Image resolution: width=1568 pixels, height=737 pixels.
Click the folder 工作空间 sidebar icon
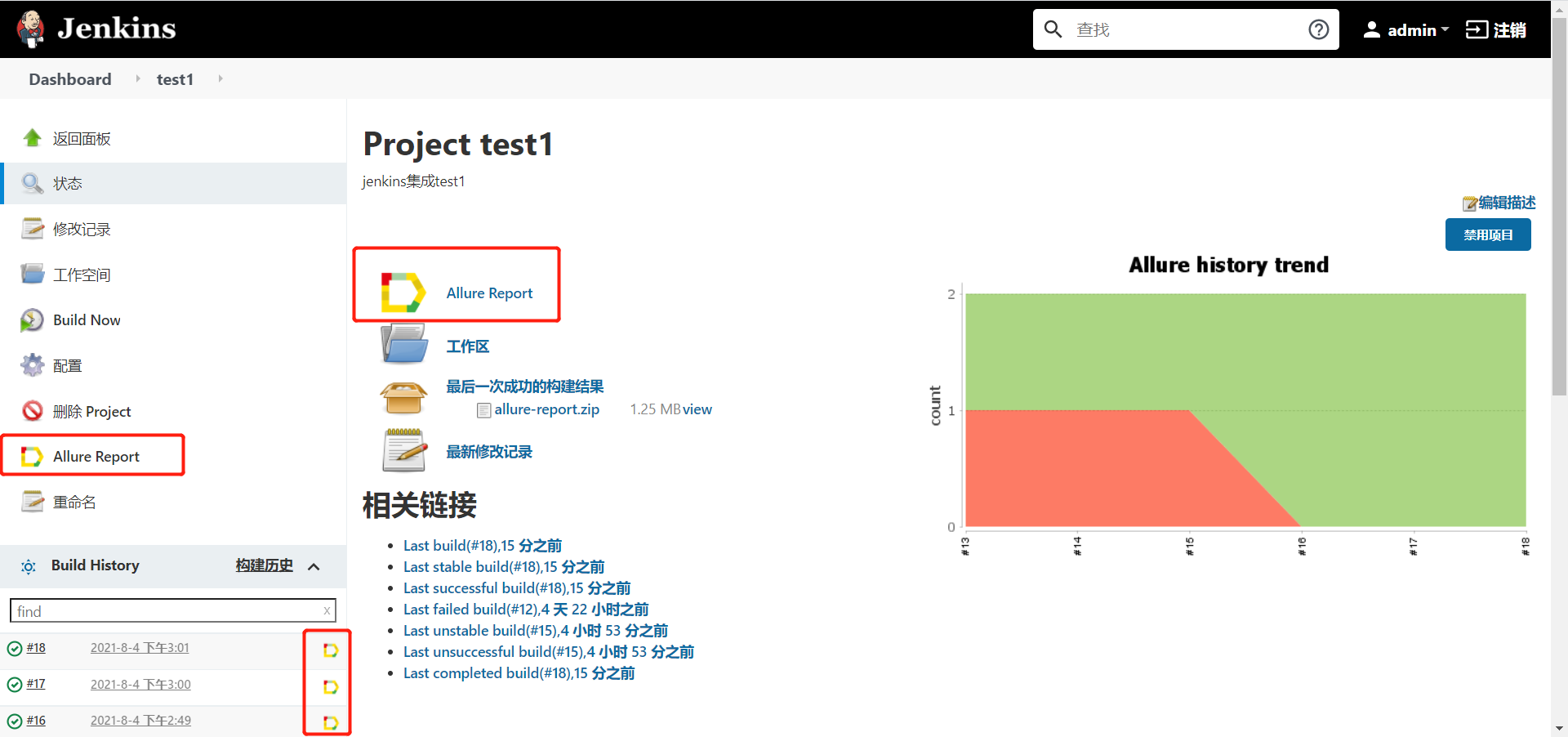[33, 274]
